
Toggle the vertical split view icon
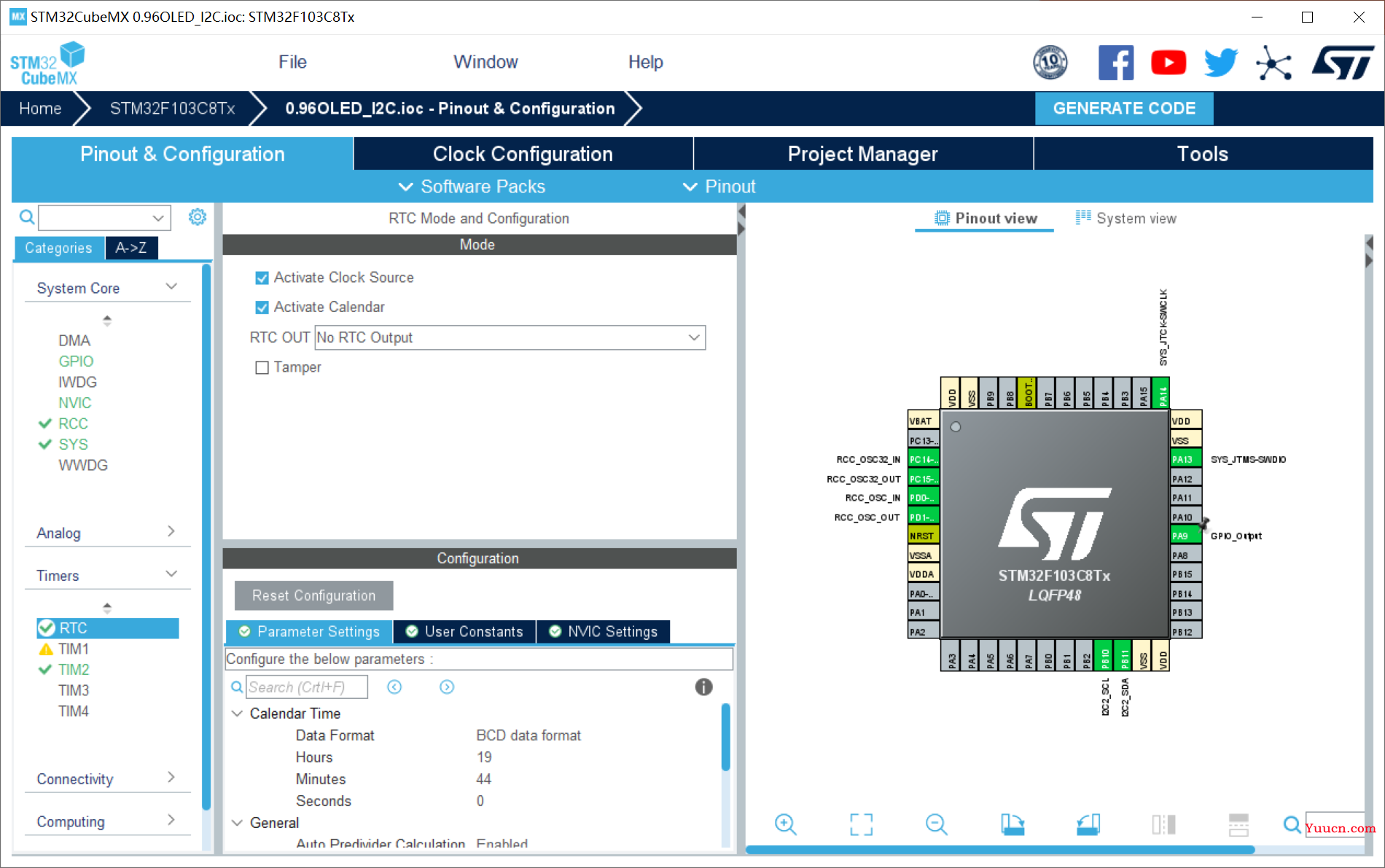point(1163,824)
